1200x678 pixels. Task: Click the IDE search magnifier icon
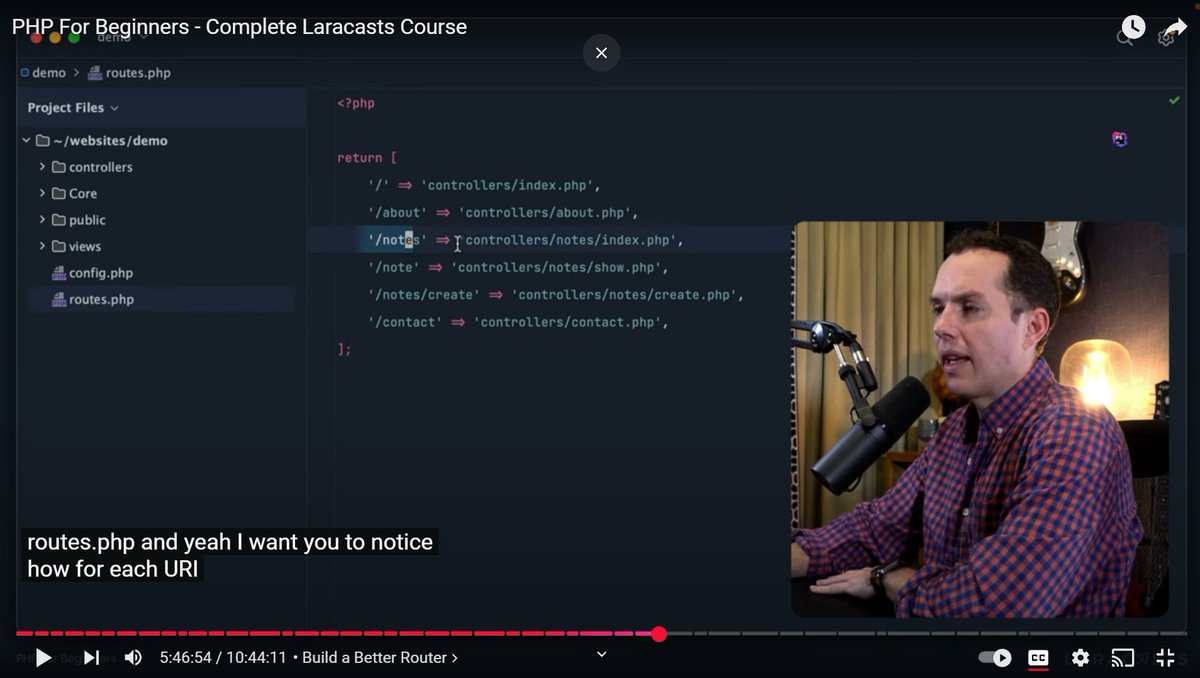click(x=1125, y=38)
